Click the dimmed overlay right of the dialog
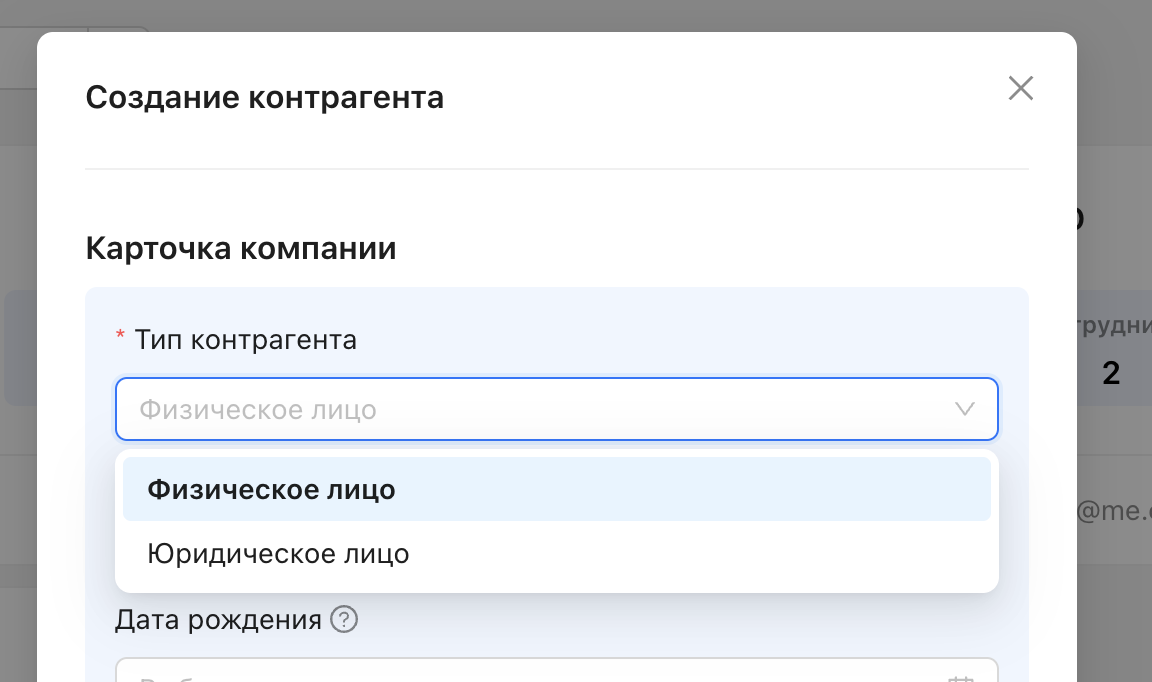1152x682 pixels. coord(1114,150)
